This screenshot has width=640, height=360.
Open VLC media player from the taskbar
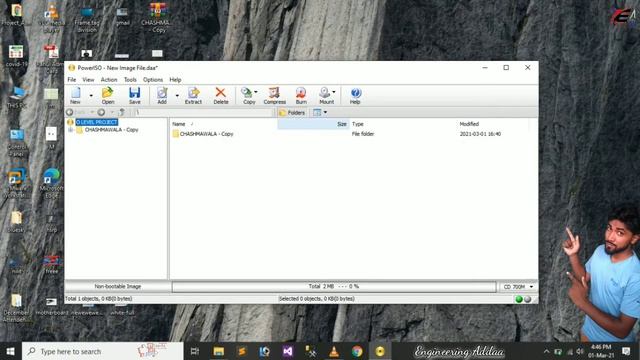(x=334, y=351)
